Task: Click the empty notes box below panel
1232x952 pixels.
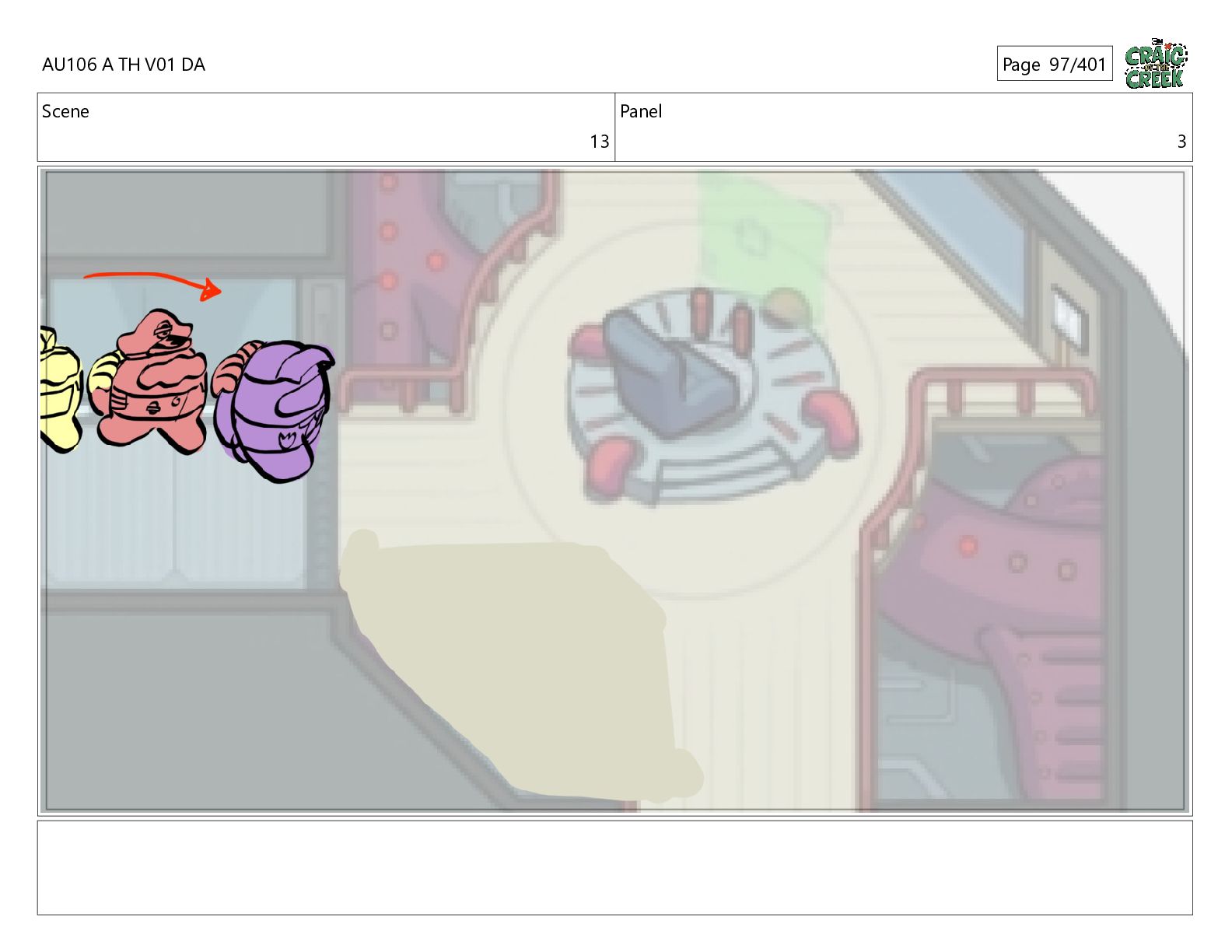Action: pos(614,867)
